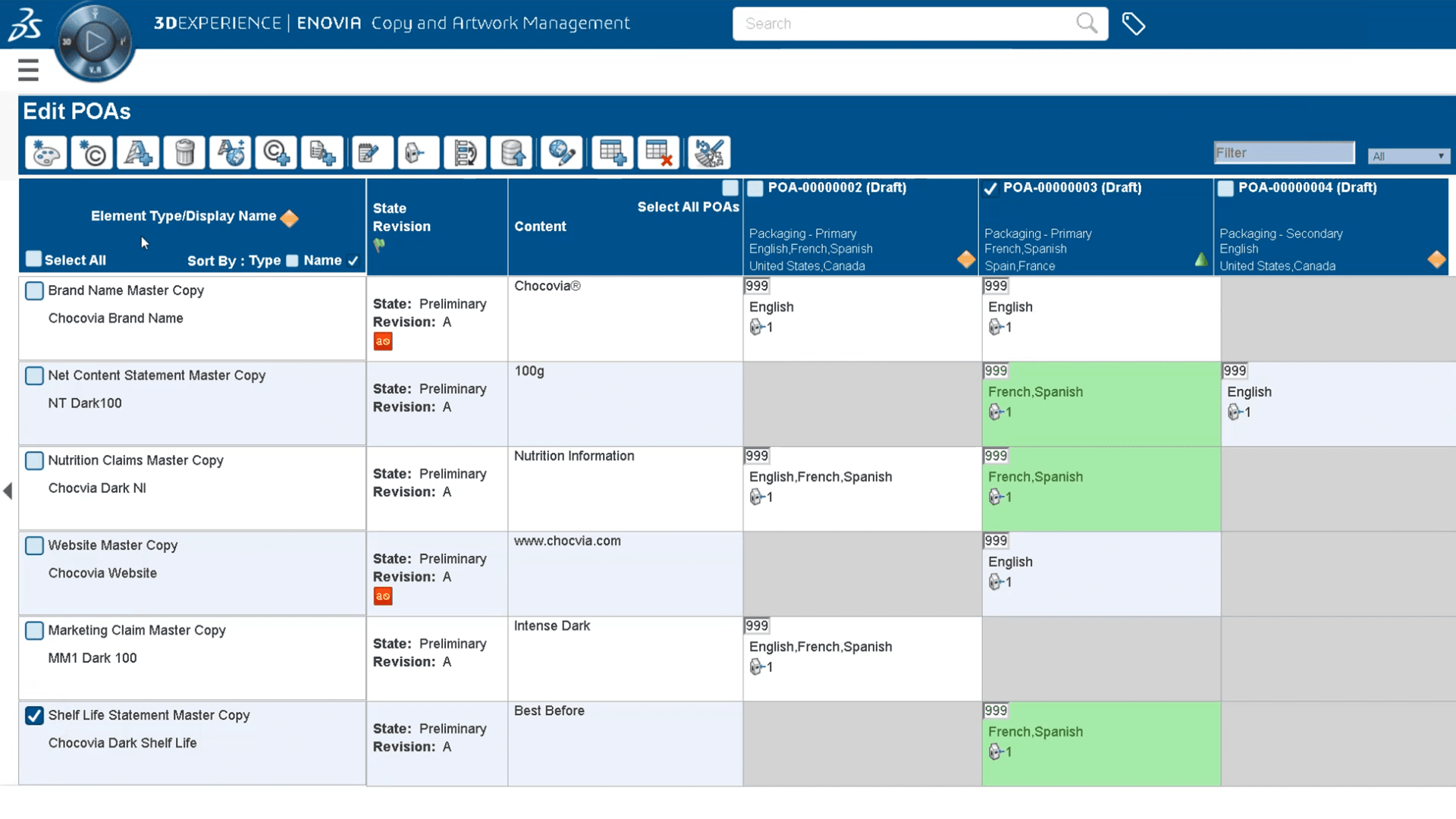
Task: Click the notepad edit toolbar icon
Action: (x=372, y=153)
